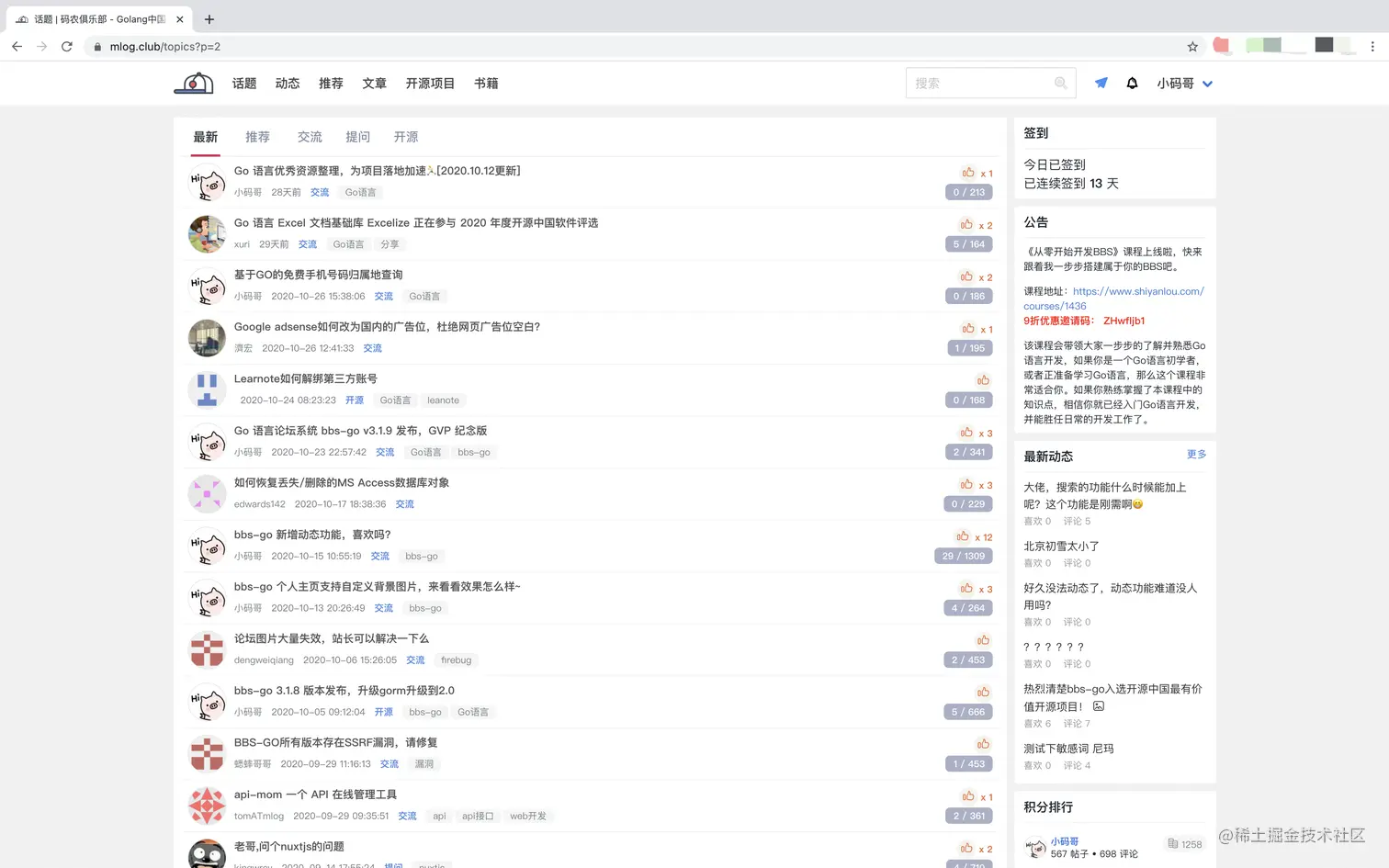1389x868 pixels.
Task: Click the paper plane share icon in header
Action: 1101,83
